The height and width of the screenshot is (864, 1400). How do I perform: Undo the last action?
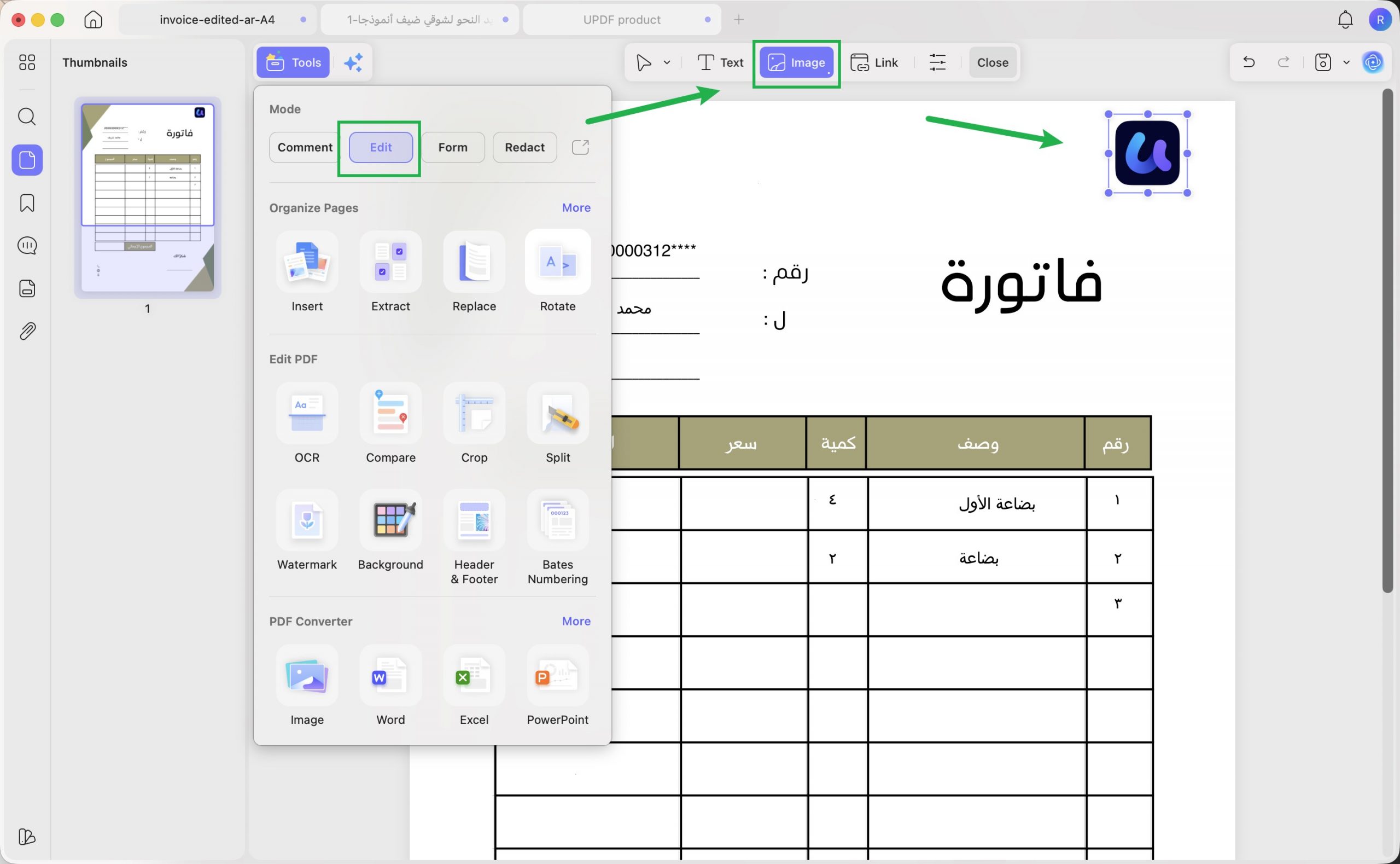(x=1249, y=62)
